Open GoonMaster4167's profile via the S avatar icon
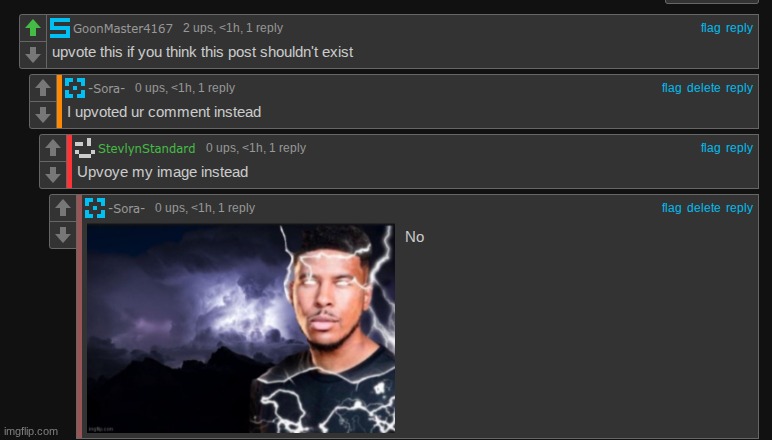The width and height of the screenshot is (772, 440). pyautogui.click(x=60, y=28)
